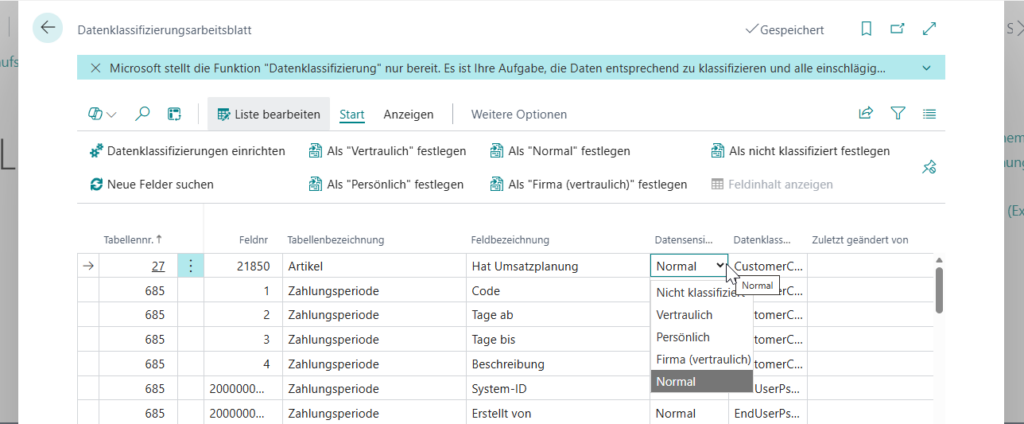
Task: Open the Datensensibilität Normal dropdown
Action: (689, 266)
